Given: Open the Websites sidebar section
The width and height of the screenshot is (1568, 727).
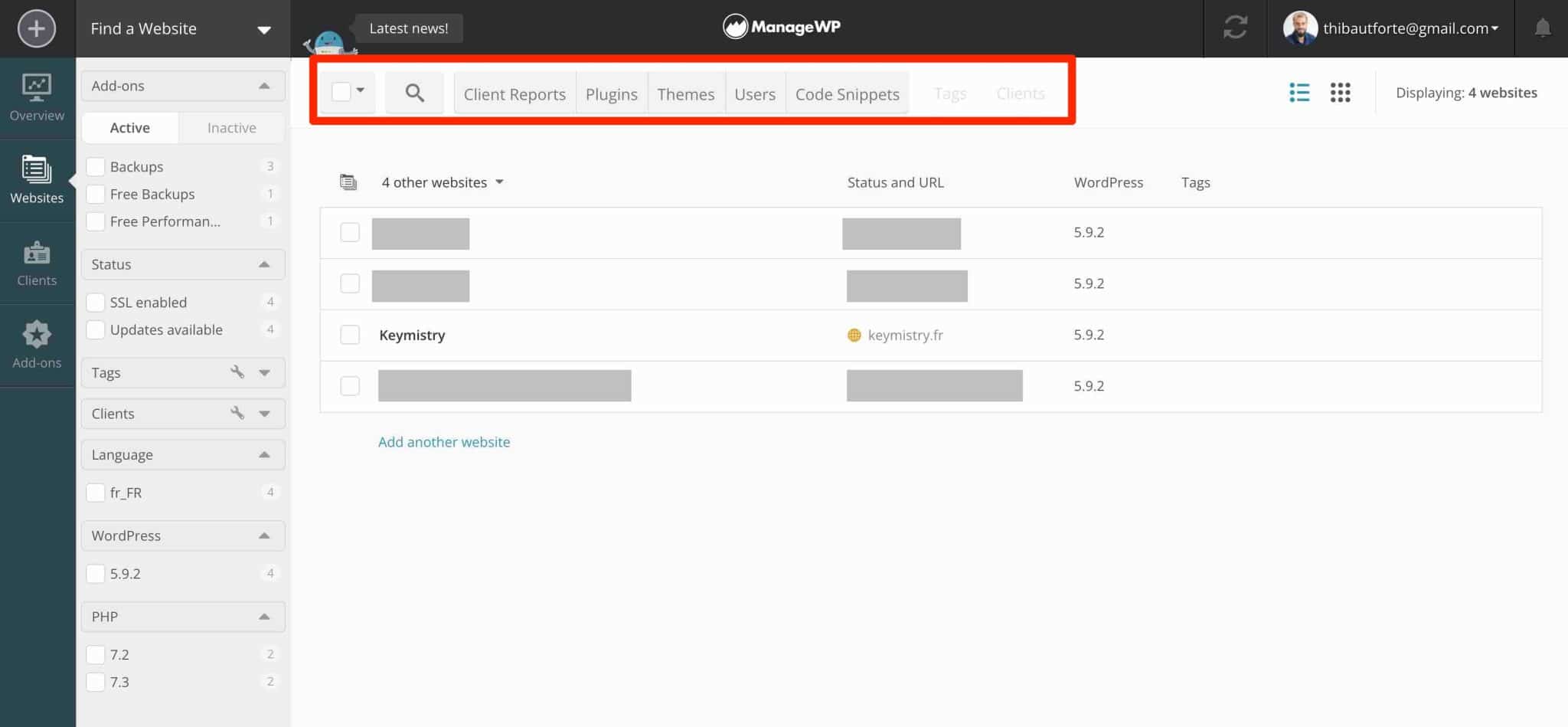Looking at the screenshot, I should (x=37, y=180).
